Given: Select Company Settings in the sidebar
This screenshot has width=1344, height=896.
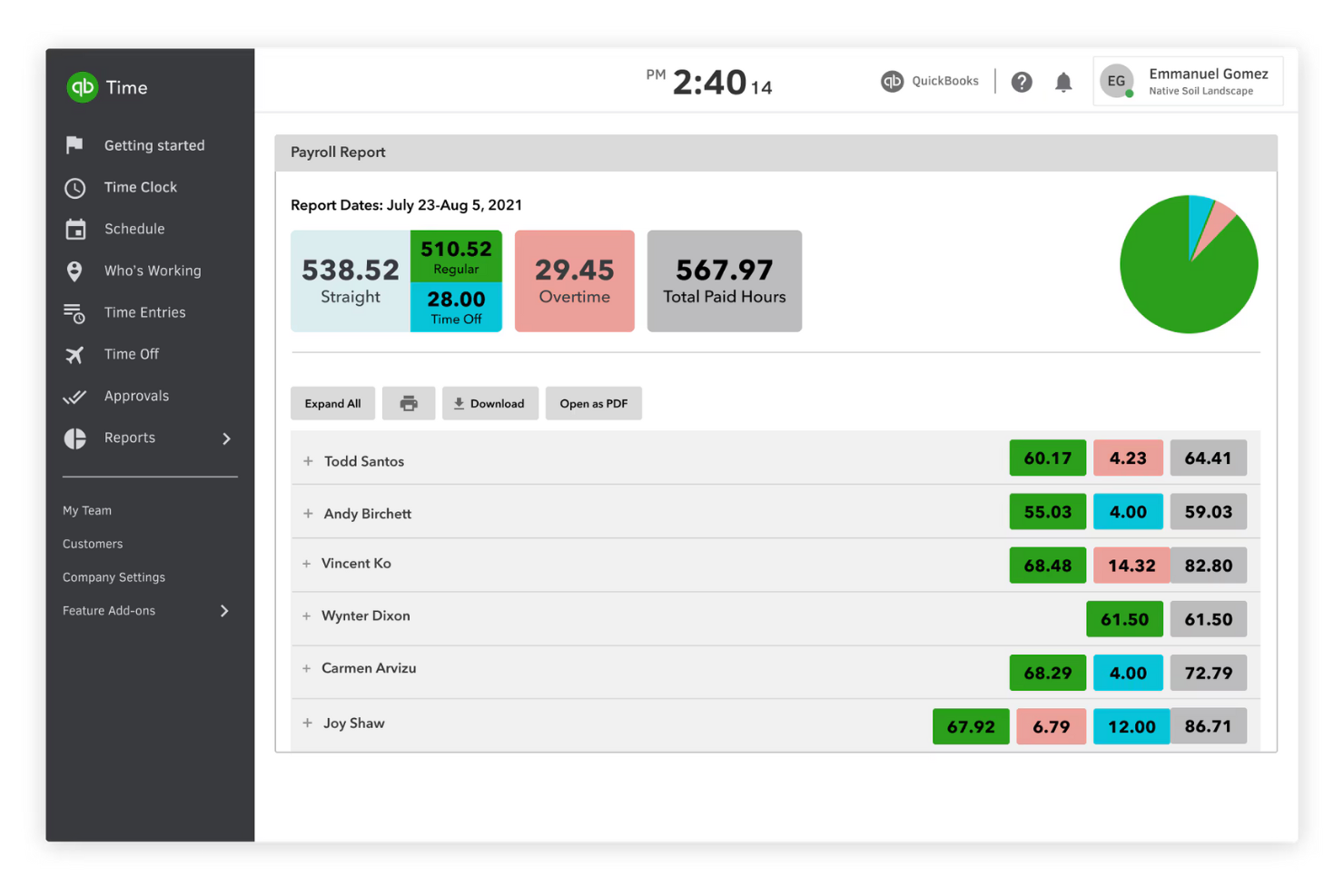Looking at the screenshot, I should (114, 577).
